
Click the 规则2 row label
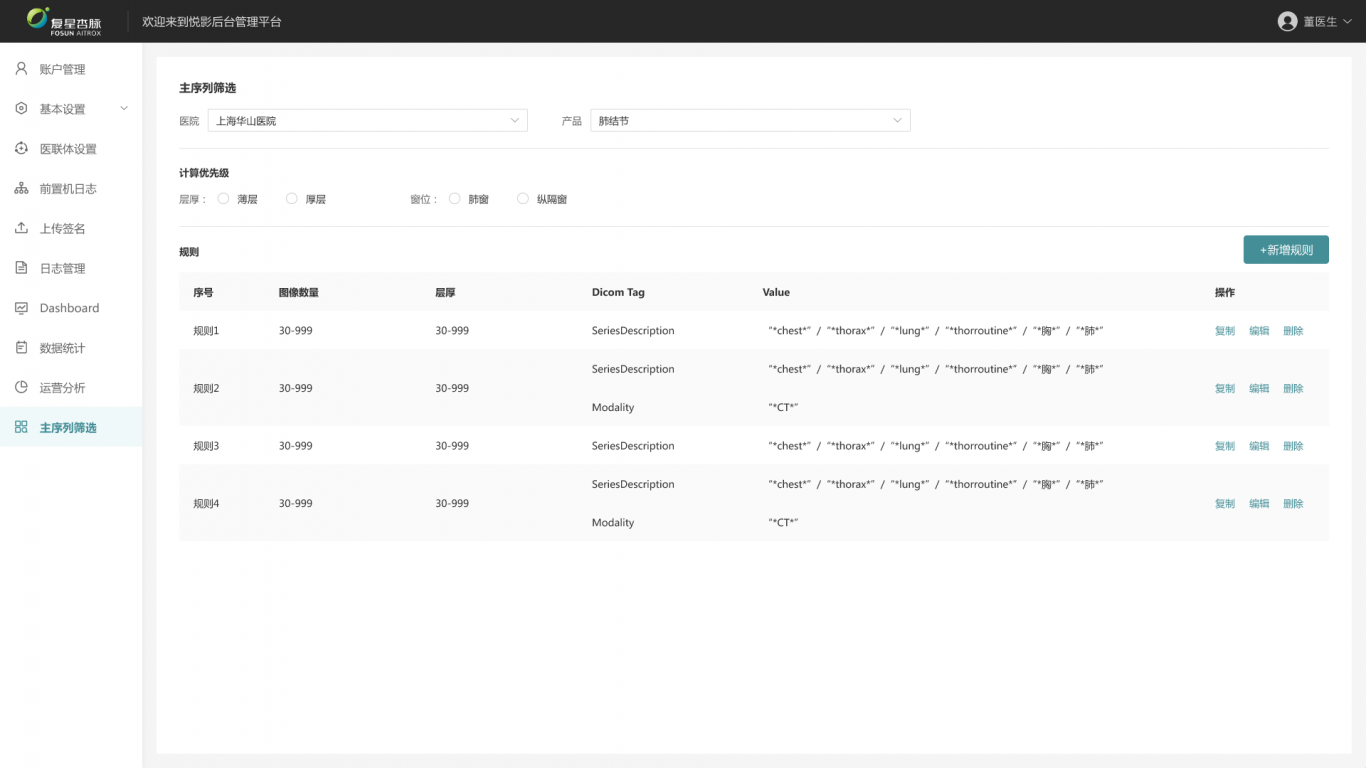[206, 388]
